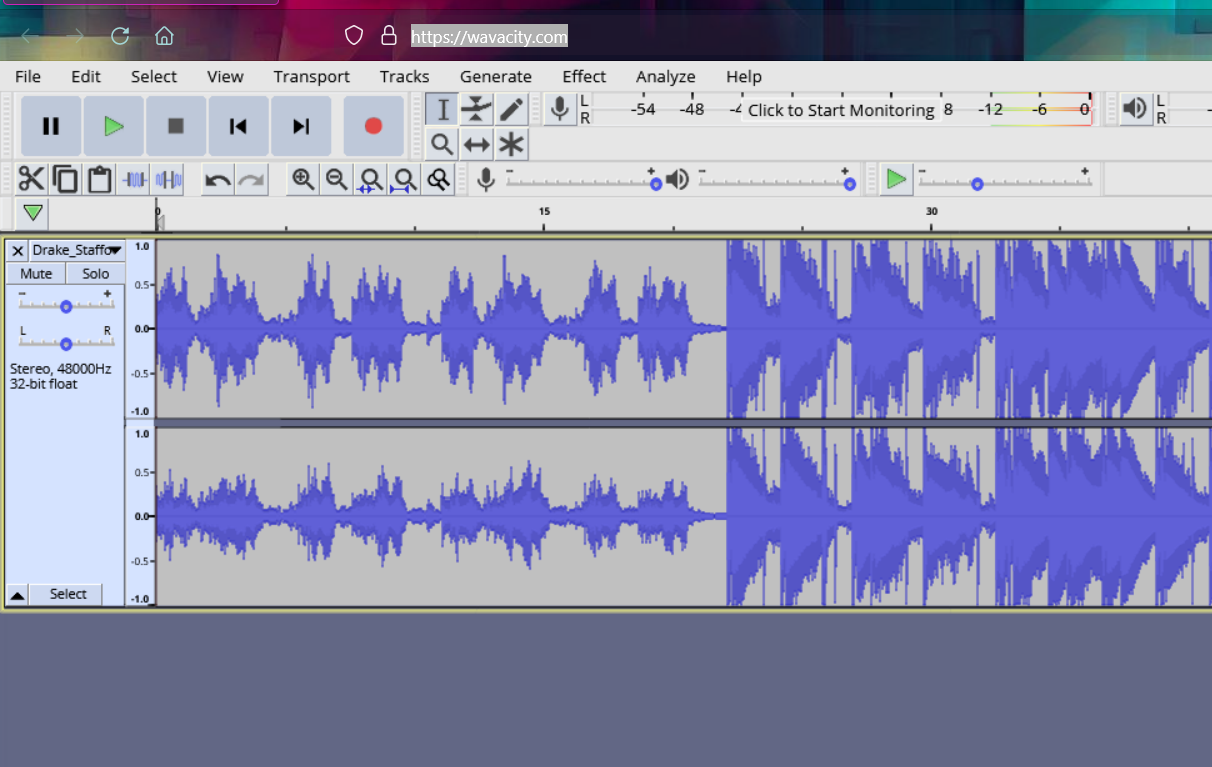Start recording with the red Record button
This screenshot has width=1212, height=767.
click(373, 126)
